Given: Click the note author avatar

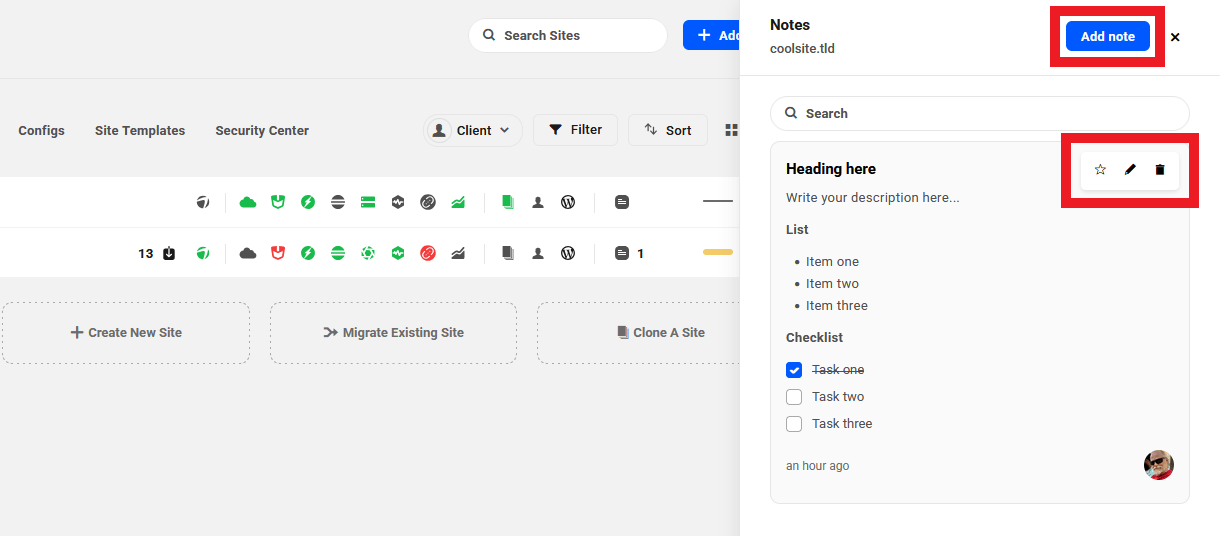Looking at the screenshot, I should coord(1159,465).
